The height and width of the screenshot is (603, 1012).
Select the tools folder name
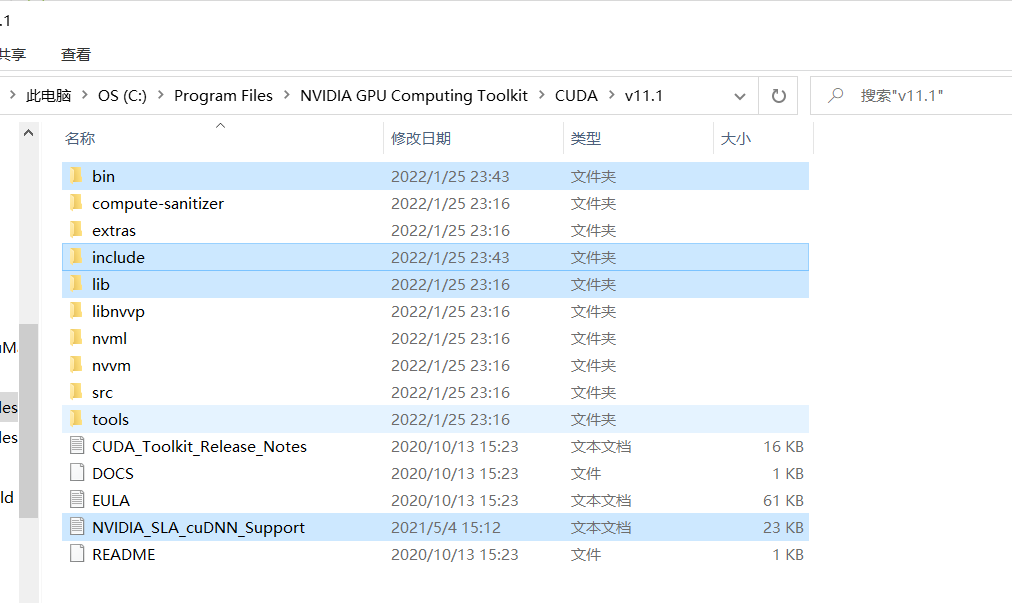click(x=110, y=420)
